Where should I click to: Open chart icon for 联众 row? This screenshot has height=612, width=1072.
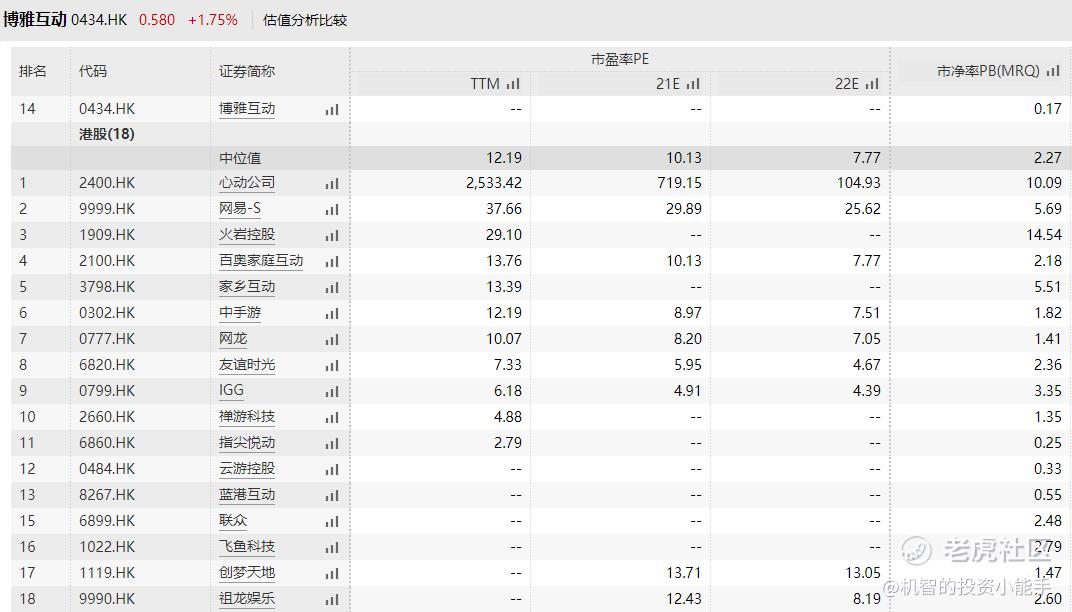coord(332,521)
